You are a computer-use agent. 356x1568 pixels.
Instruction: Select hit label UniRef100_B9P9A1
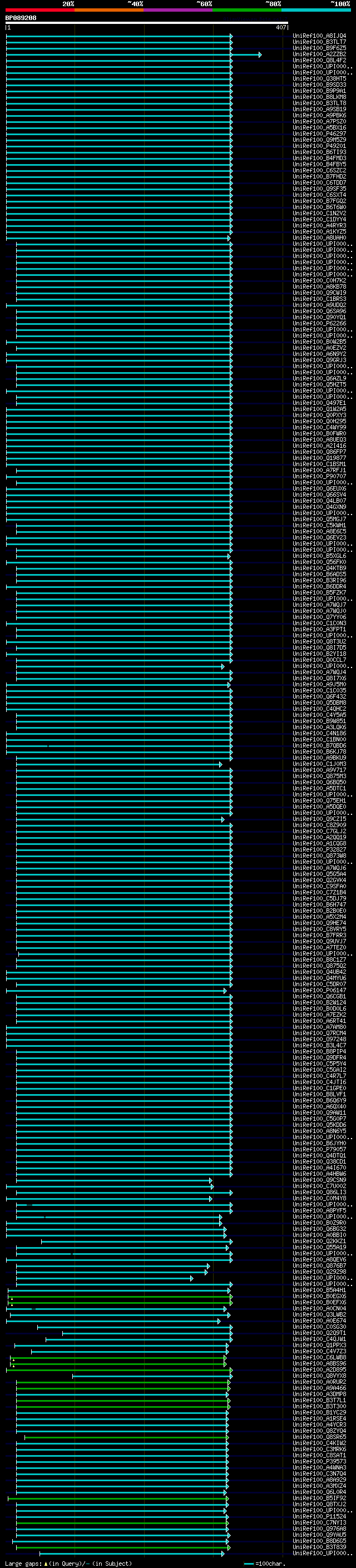[x=319, y=91]
